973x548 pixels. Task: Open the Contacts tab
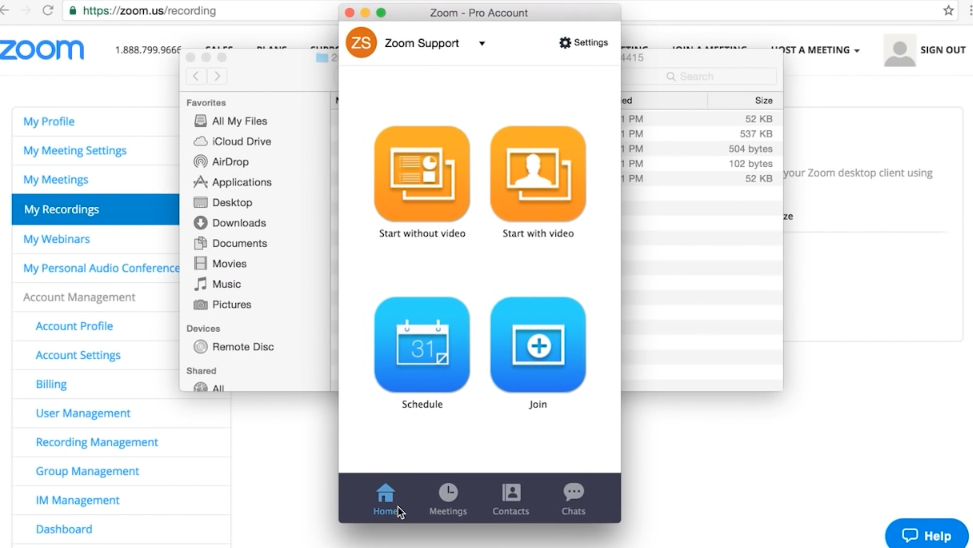[x=511, y=498]
